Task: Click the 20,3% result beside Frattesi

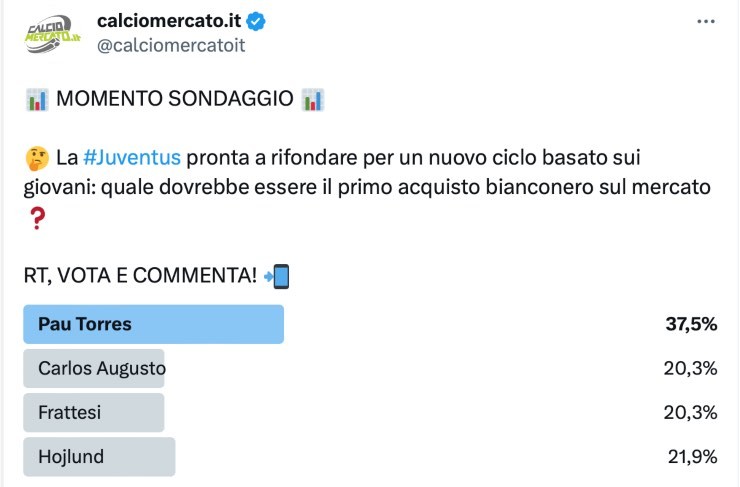Action: (690, 412)
